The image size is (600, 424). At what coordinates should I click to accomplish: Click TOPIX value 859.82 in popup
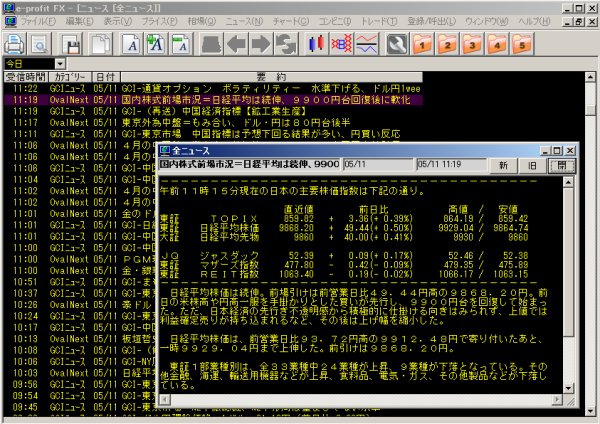[298, 219]
